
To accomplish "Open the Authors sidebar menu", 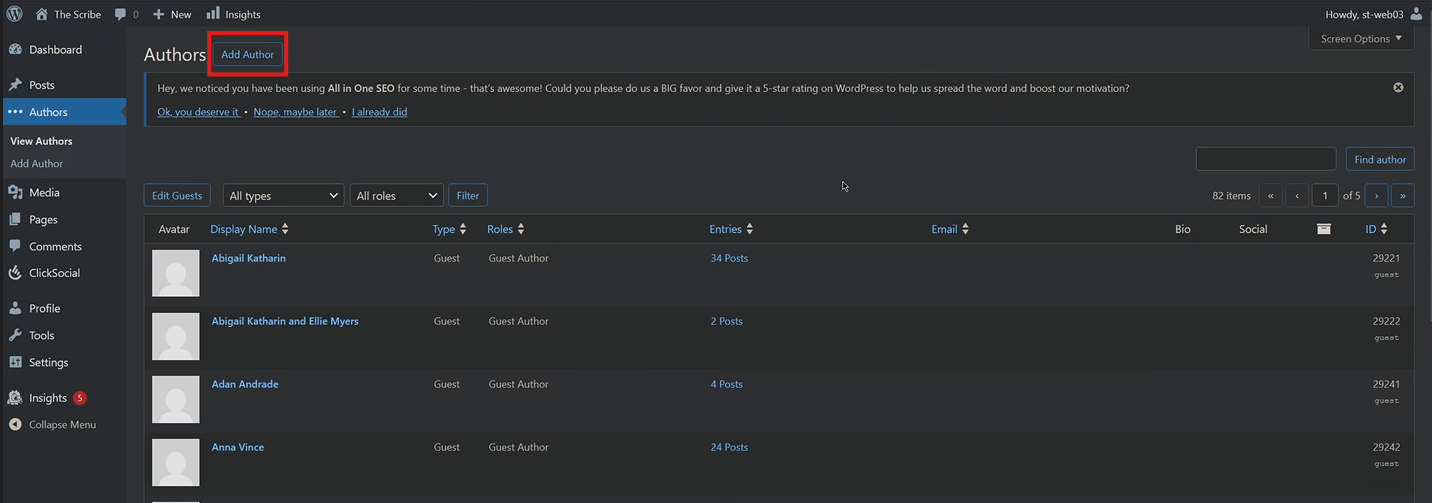I will click(x=63, y=112).
